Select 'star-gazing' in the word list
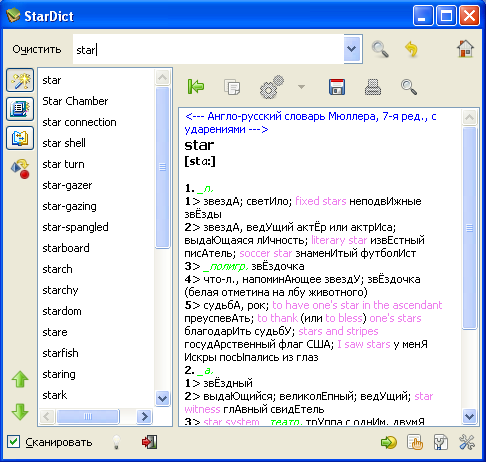 (x=69, y=206)
